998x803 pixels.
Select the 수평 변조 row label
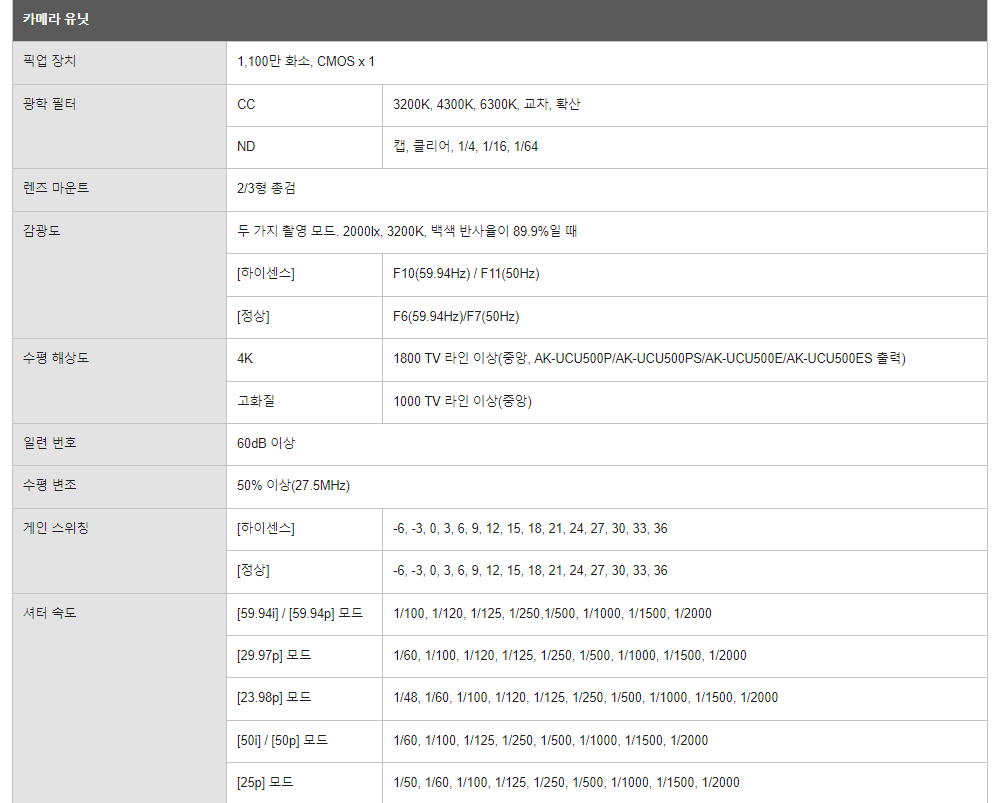click(49, 485)
